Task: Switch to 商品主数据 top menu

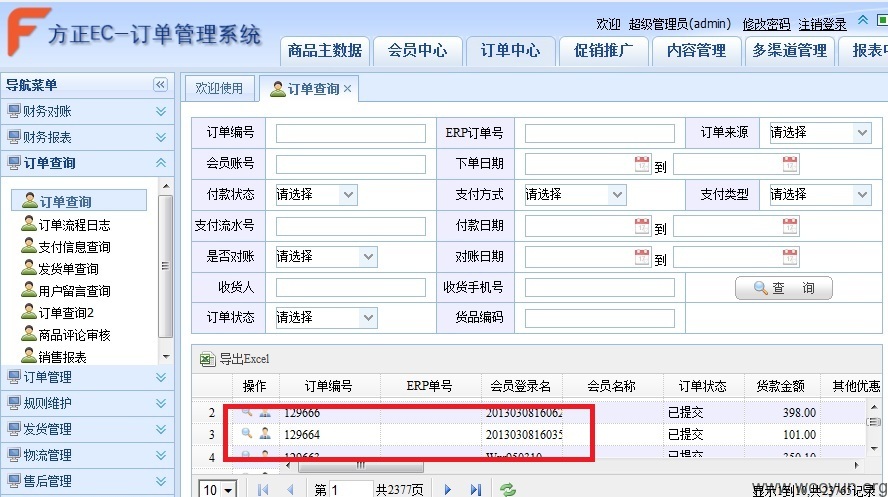Action: 325,51
